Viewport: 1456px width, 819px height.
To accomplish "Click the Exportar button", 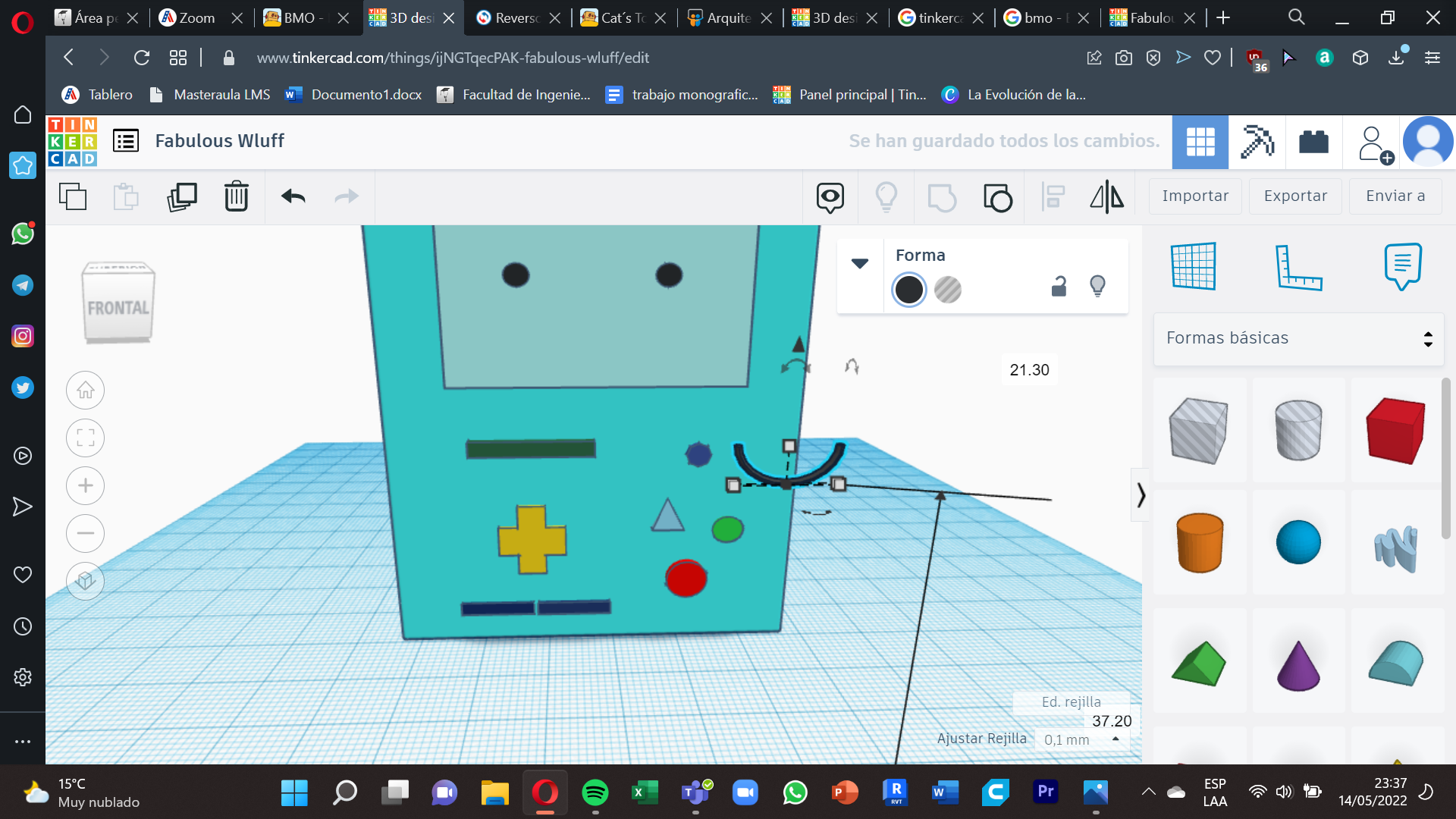I will click(1295, 196).
